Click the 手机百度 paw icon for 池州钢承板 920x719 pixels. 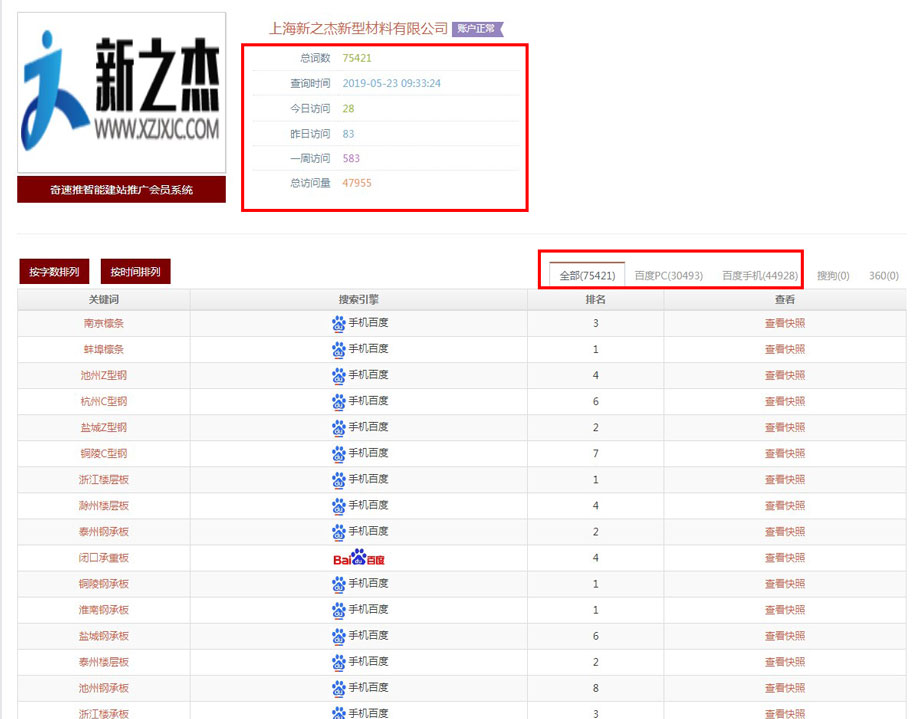point(338,687)
